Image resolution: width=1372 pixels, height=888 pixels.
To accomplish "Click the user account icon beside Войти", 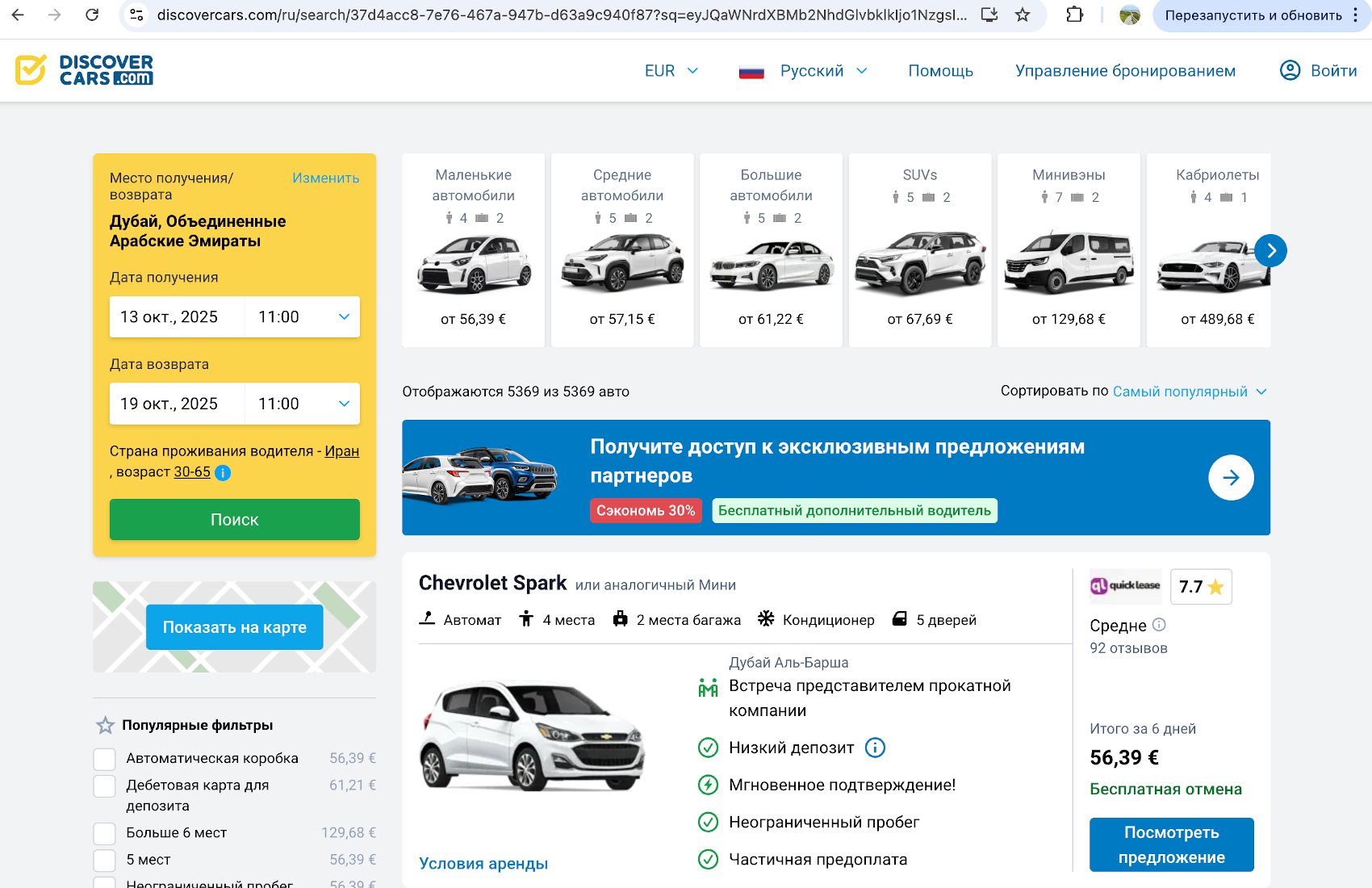I will point(1290,70).
